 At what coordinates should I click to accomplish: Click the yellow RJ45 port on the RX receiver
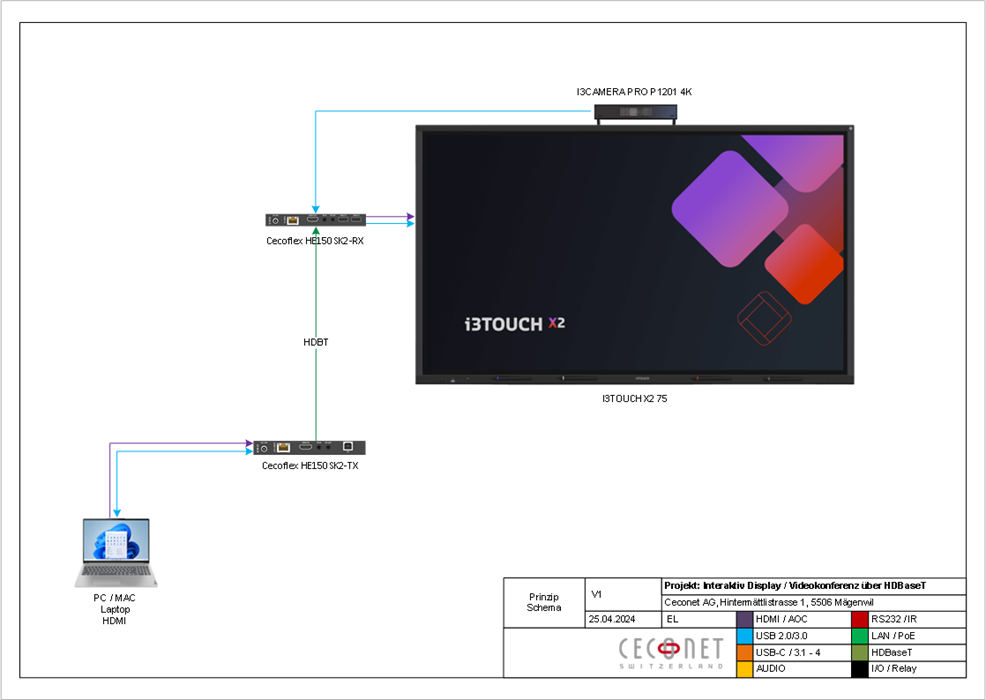[x=292, y=220]
